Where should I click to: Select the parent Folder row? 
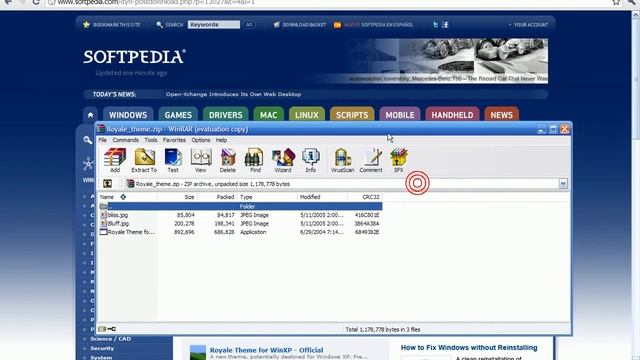(240, 206)
